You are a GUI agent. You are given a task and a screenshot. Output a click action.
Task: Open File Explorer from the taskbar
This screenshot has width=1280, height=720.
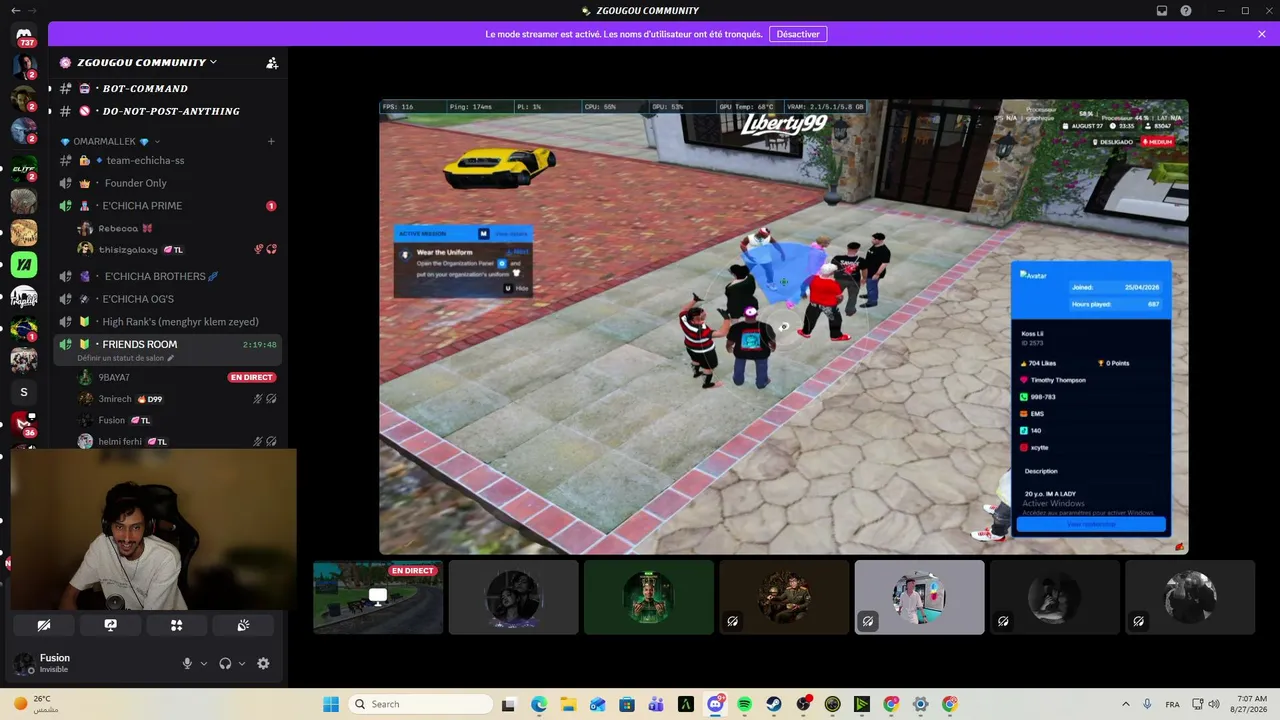[x=568, y=704]
